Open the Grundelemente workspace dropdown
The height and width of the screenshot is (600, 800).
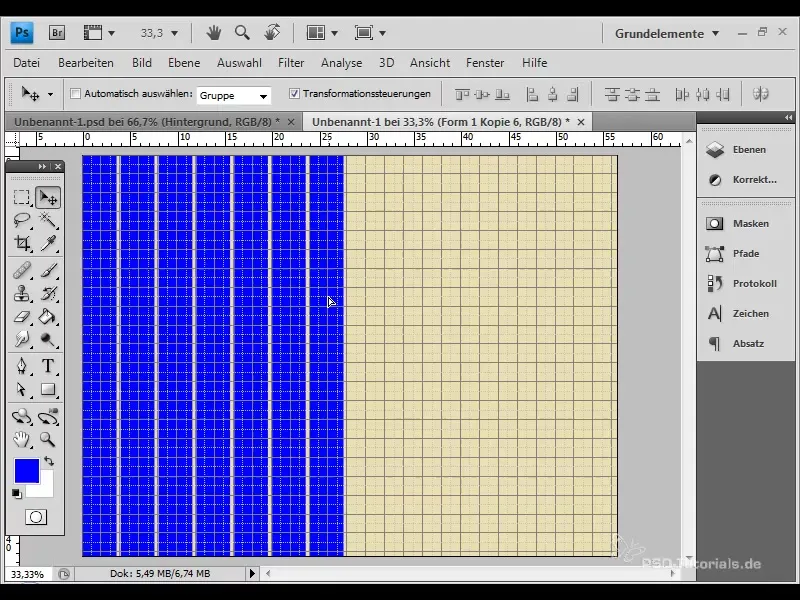(667, 34)
